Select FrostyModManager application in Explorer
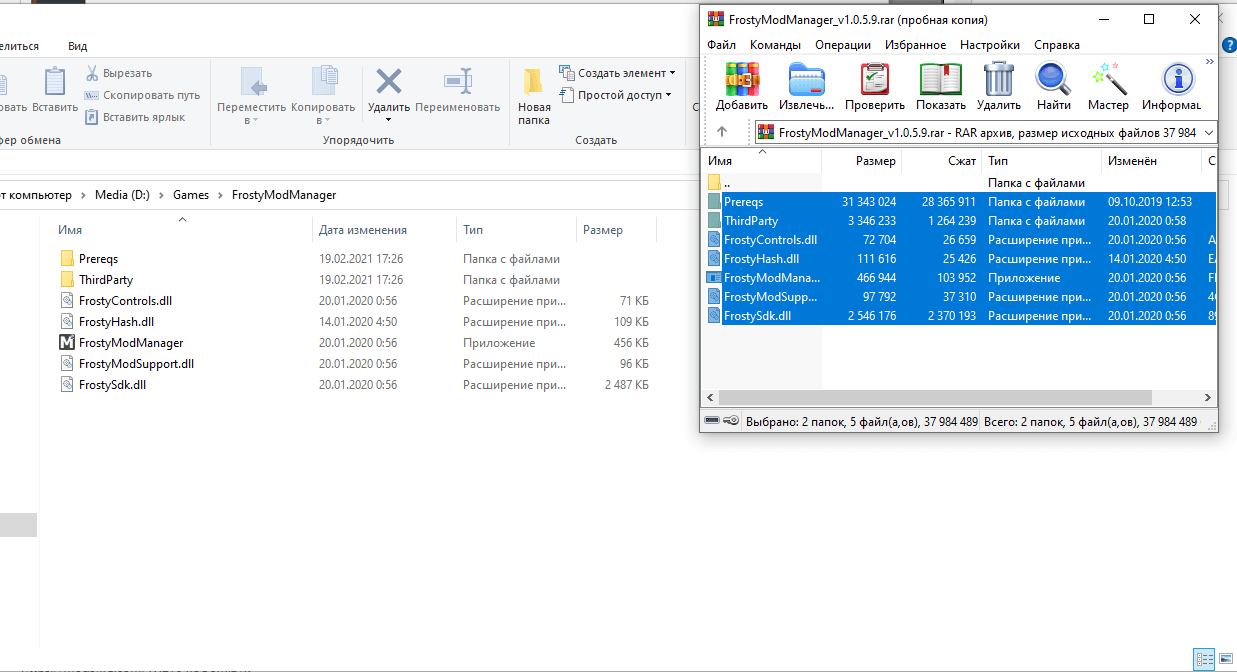The image size is (1237, 672). [x=131, y=343]
